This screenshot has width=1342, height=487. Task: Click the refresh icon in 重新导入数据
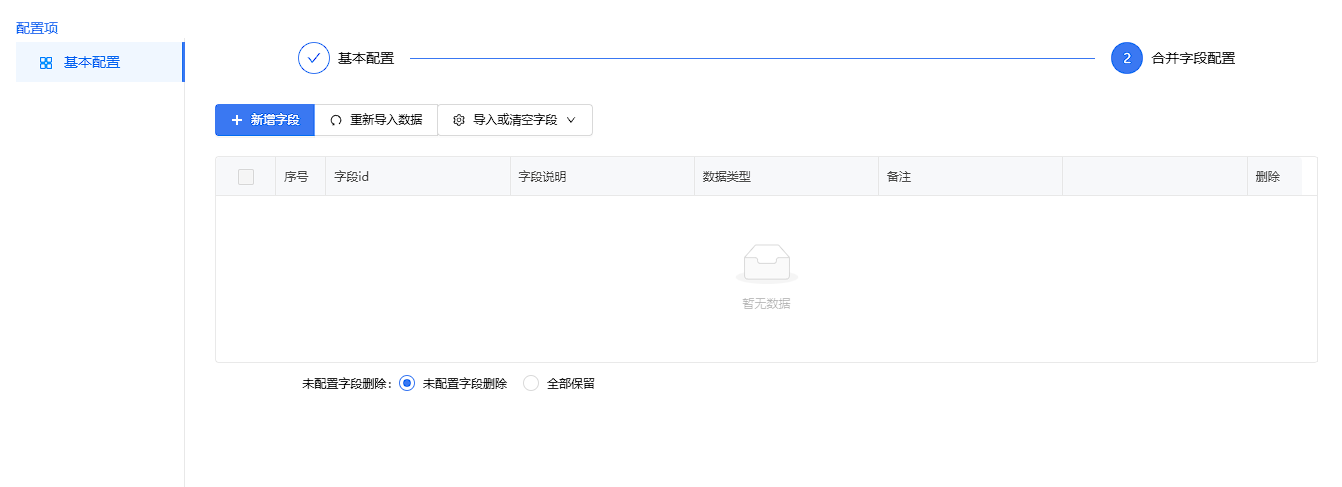(336, 120)
